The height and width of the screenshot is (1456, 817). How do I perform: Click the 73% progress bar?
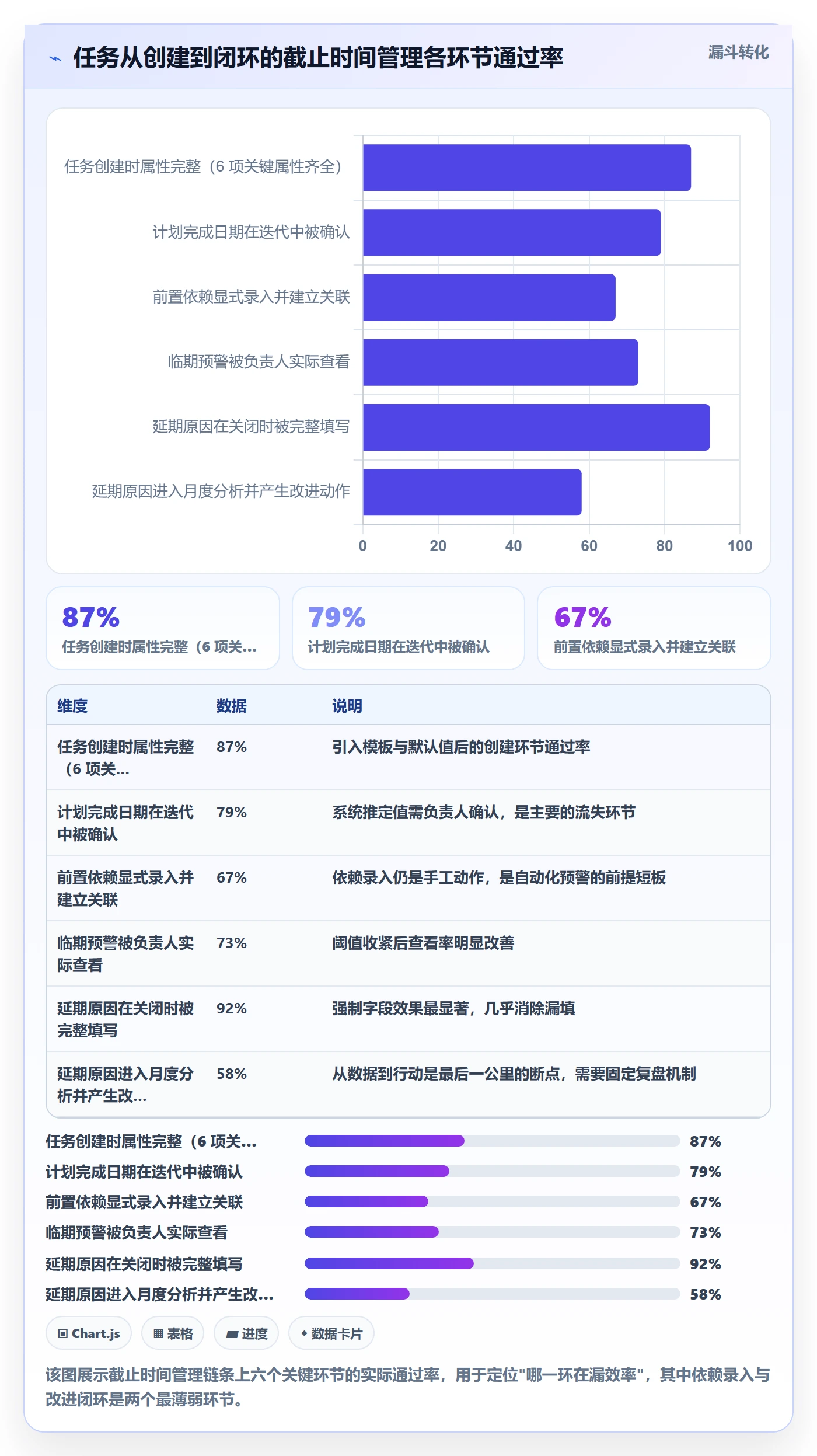tap(493, 1232)
